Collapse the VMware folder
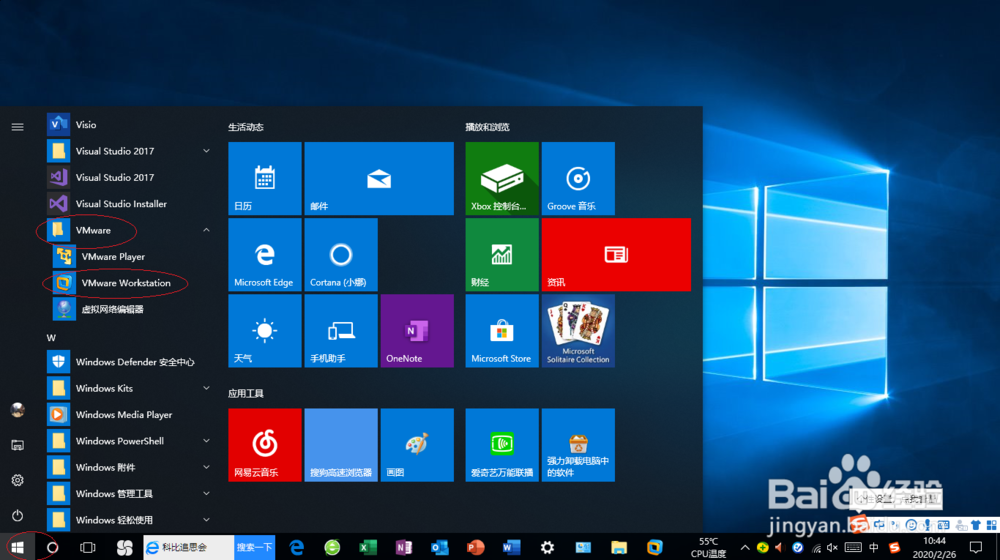 128,230
